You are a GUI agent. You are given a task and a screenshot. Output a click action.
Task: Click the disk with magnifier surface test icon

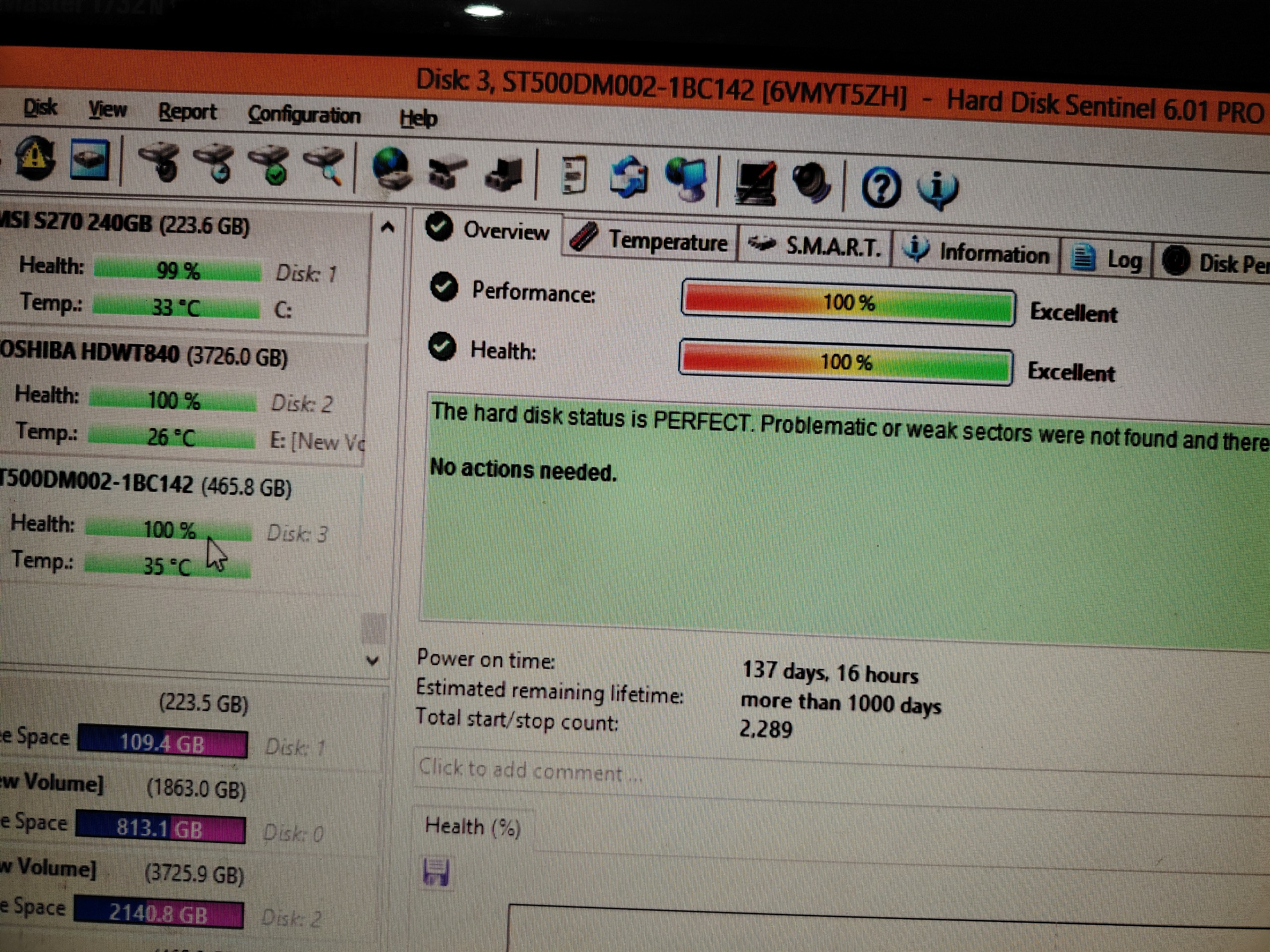pyautogui.click(x=325, y=166)
